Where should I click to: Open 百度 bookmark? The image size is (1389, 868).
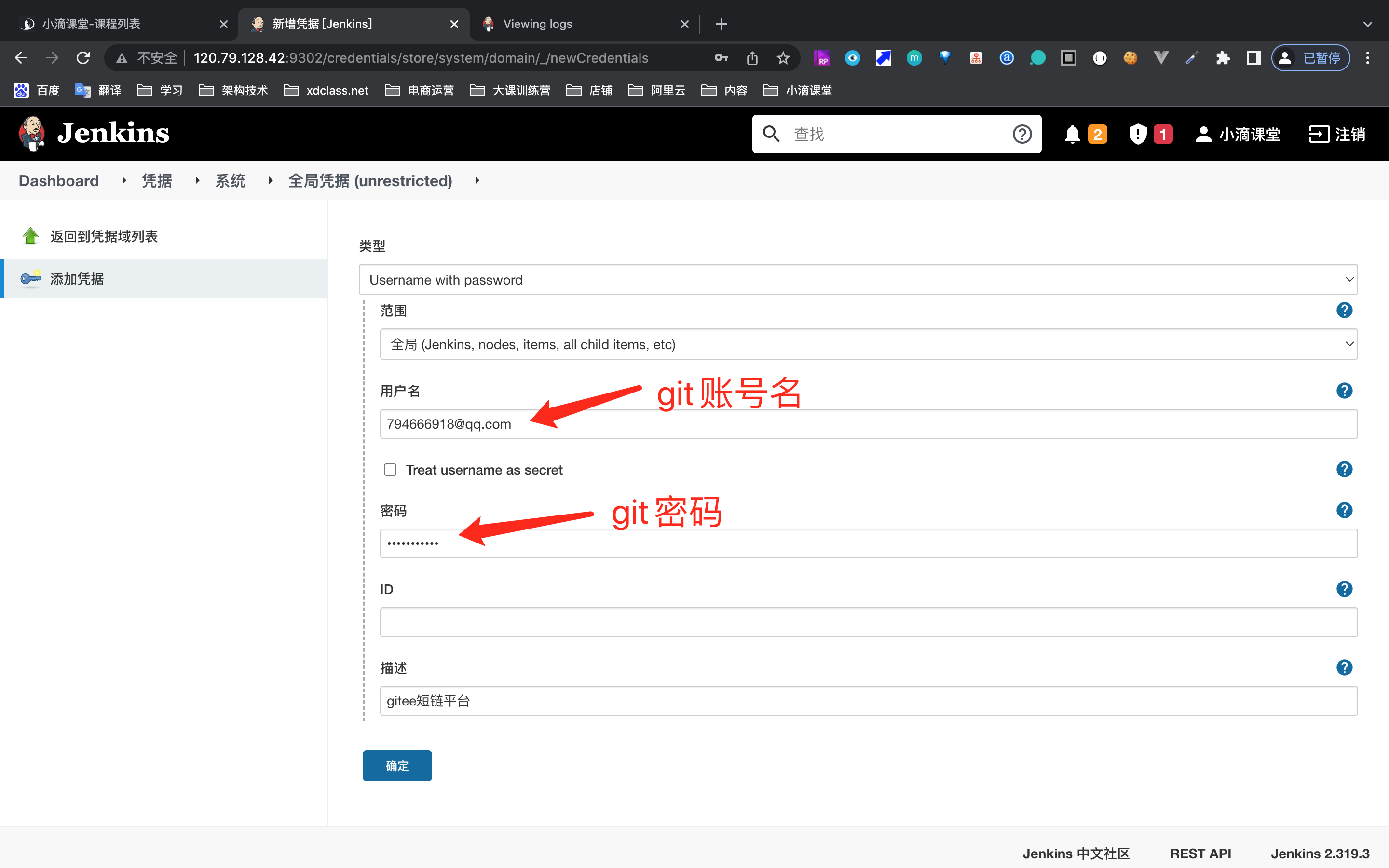(37, 91)
